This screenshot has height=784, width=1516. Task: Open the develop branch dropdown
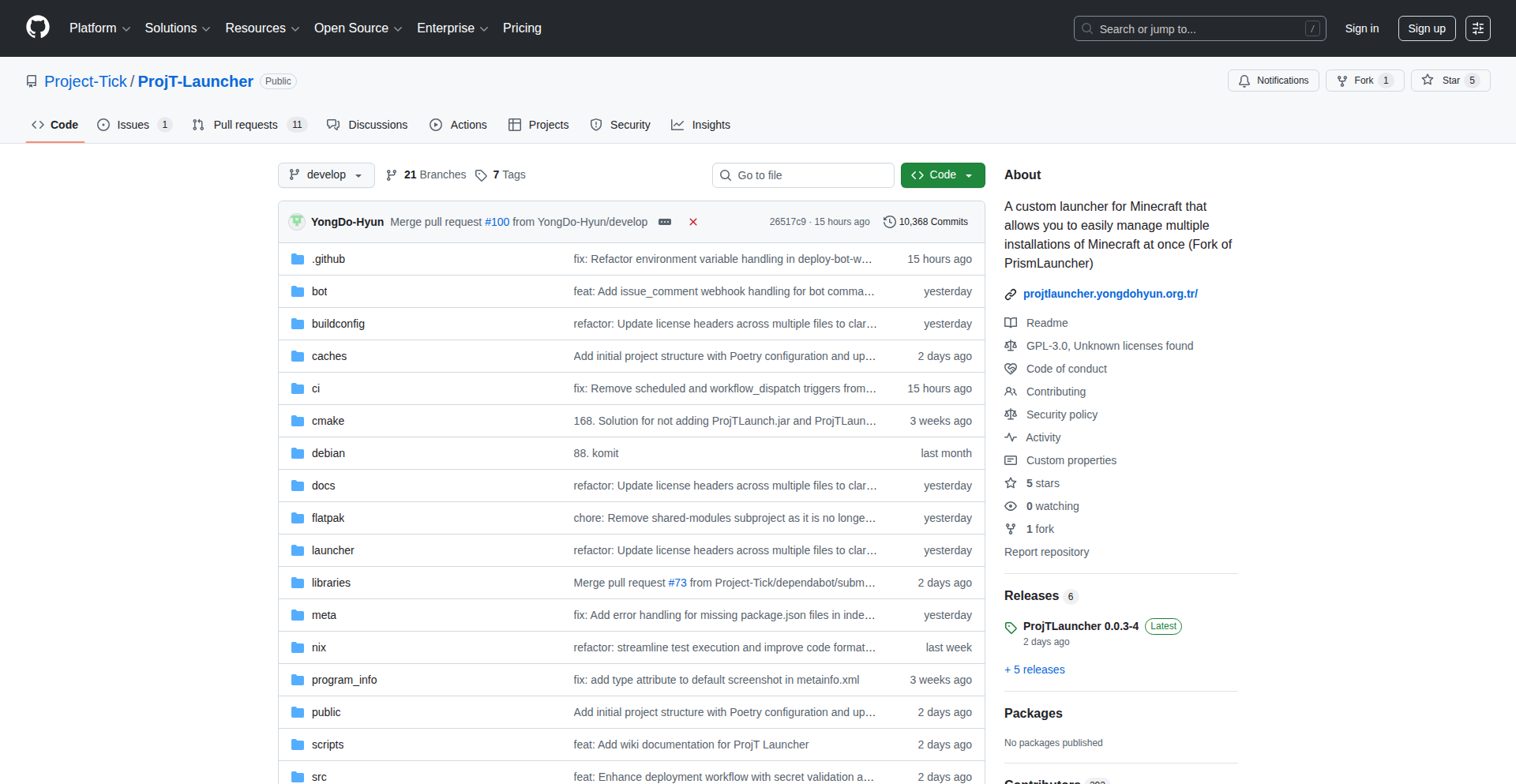tap(325, 175)
